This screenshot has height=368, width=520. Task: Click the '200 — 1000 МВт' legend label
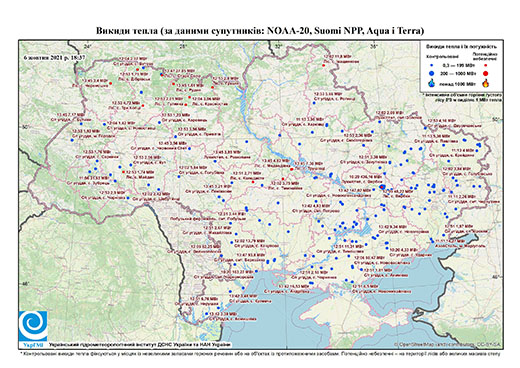(458, 73)
